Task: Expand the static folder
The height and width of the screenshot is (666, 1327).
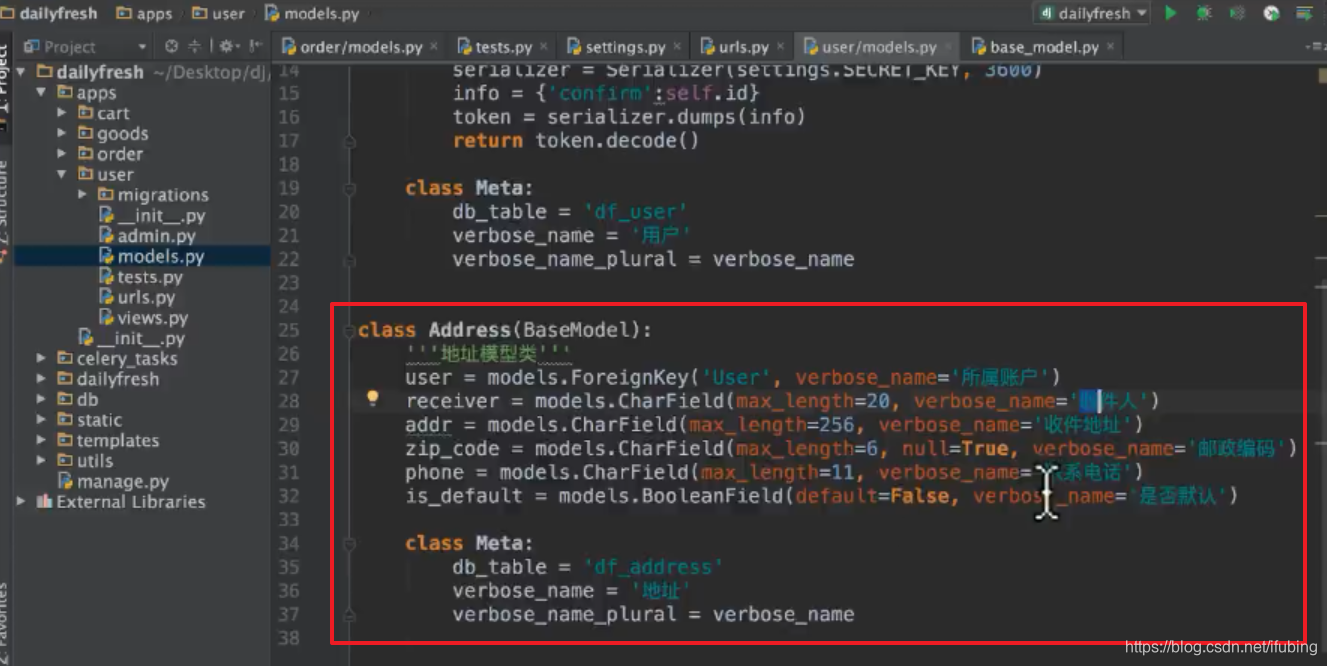Action: 42,420
